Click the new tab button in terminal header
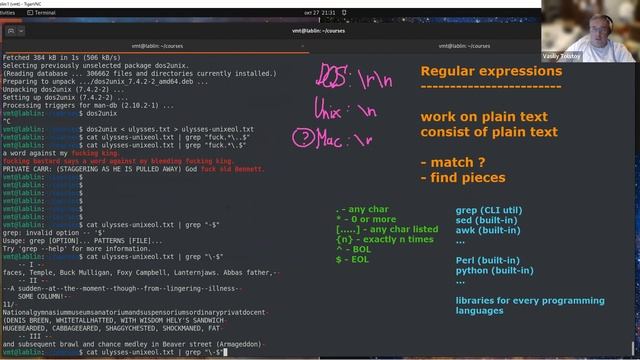 coord(11,31)
